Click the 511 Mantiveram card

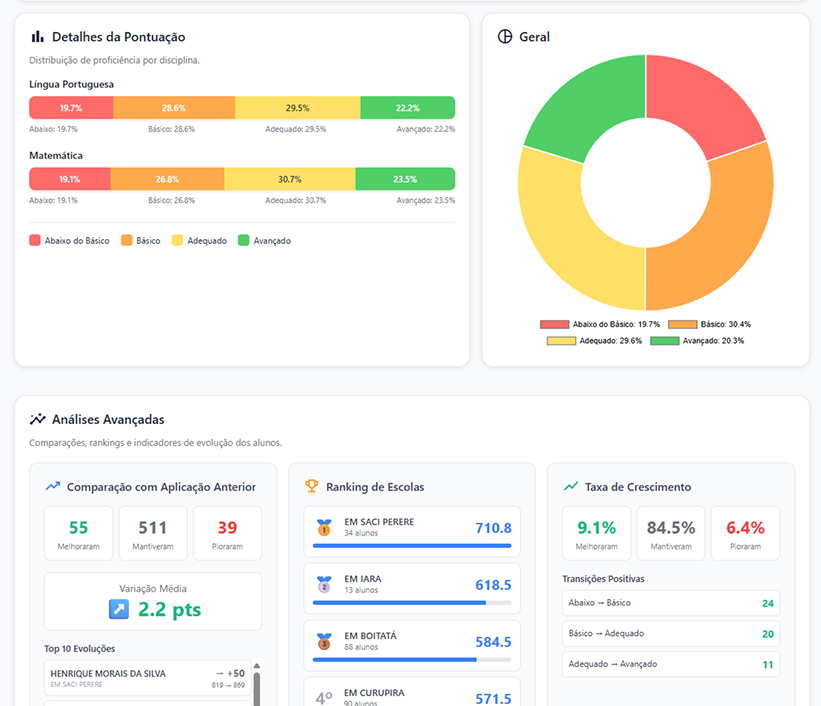[153, 533]
